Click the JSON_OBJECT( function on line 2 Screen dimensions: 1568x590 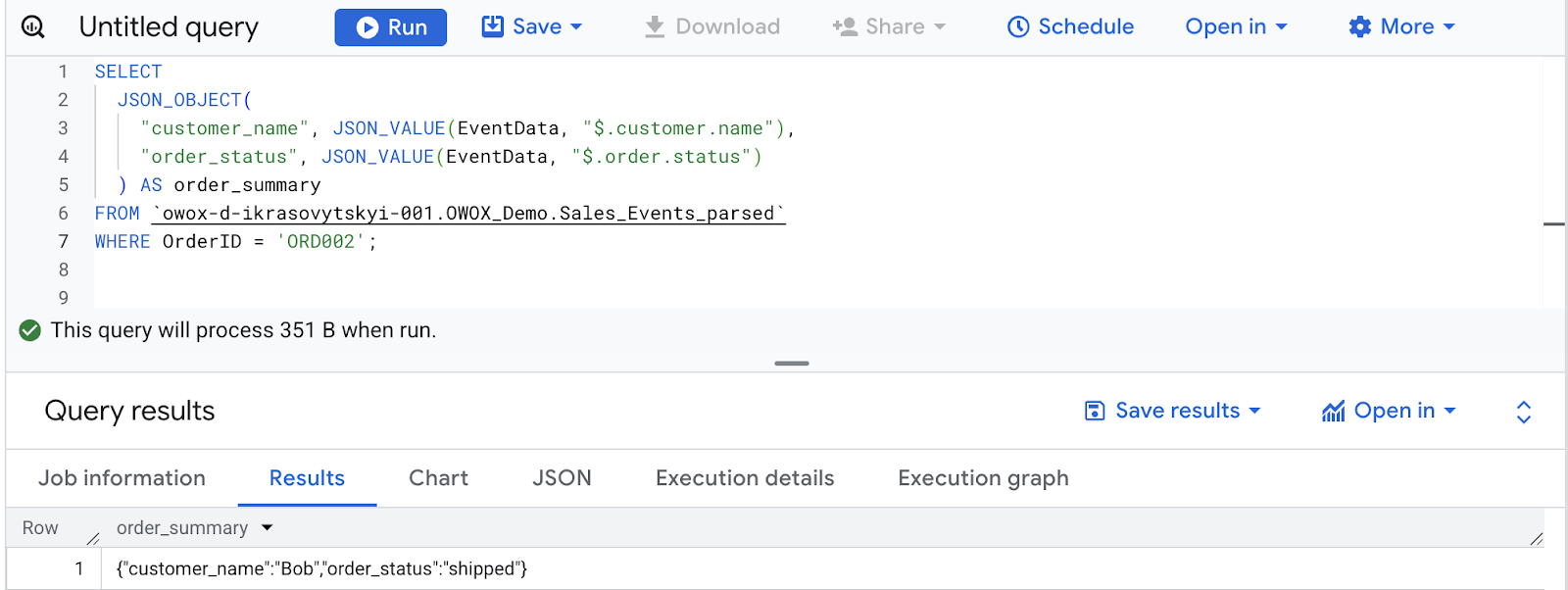tap(184, 100)
